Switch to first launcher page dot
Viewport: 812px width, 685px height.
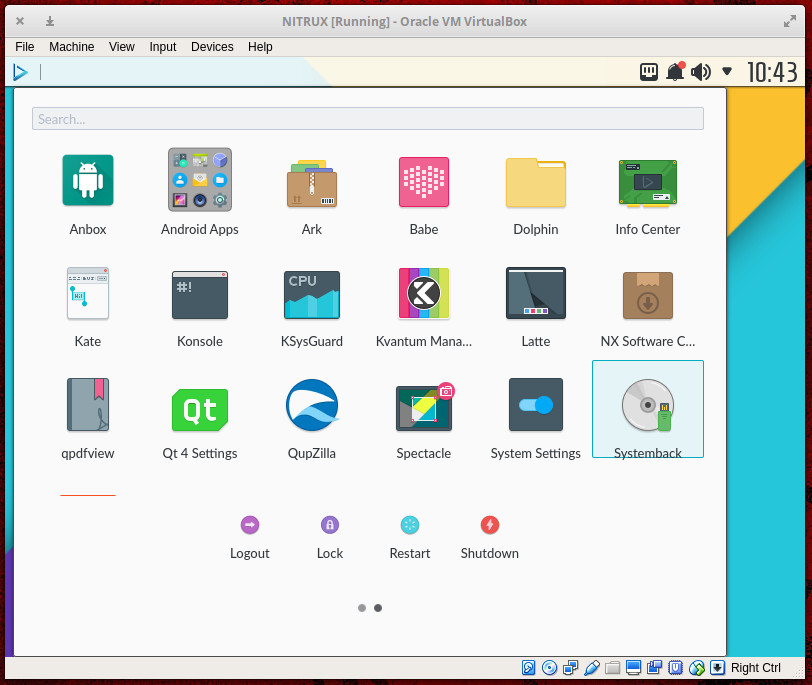pos(362,607)
